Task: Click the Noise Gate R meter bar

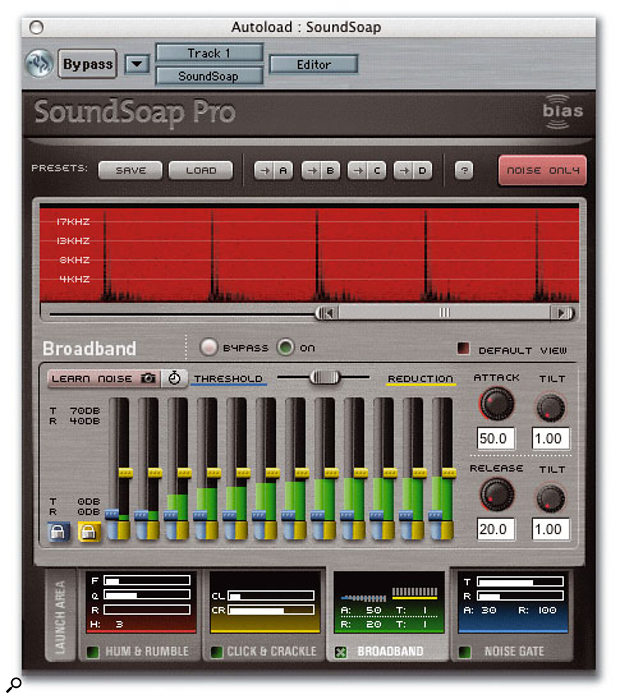Action: [x=520, y=596]
